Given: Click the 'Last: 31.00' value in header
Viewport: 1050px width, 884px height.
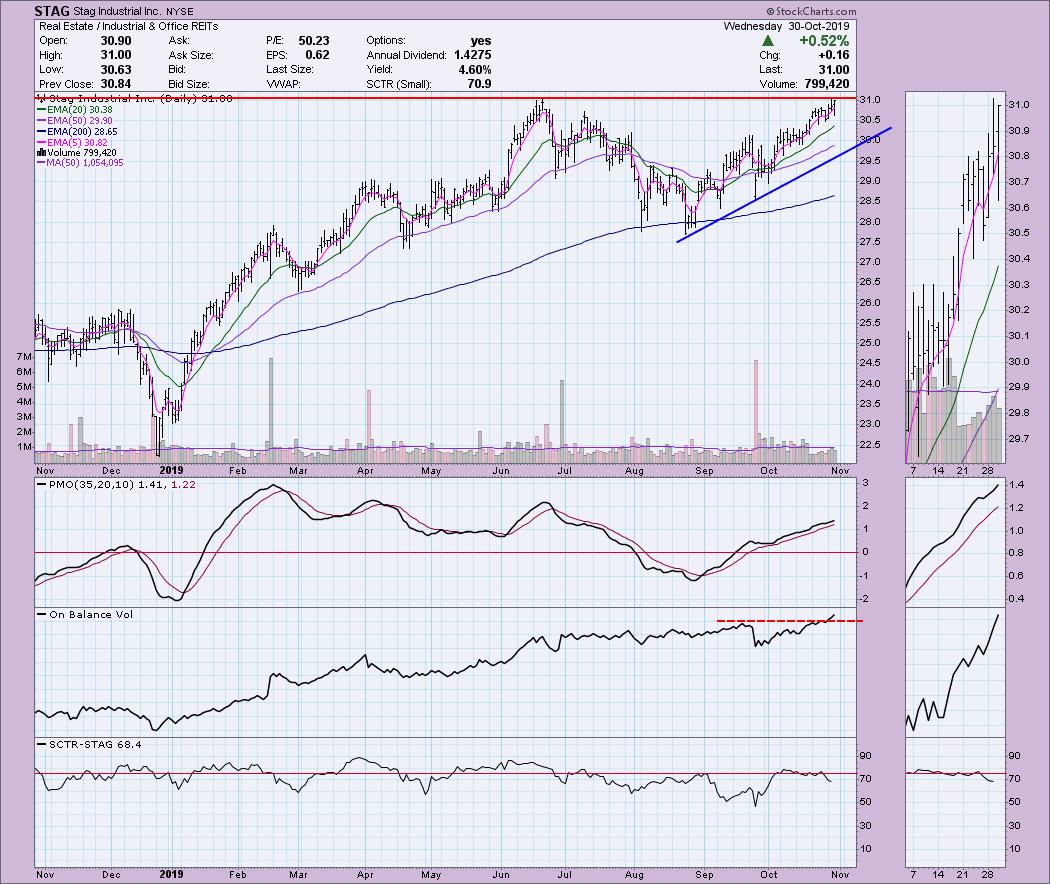Looking at the screenshot, I should pos(804,70).
